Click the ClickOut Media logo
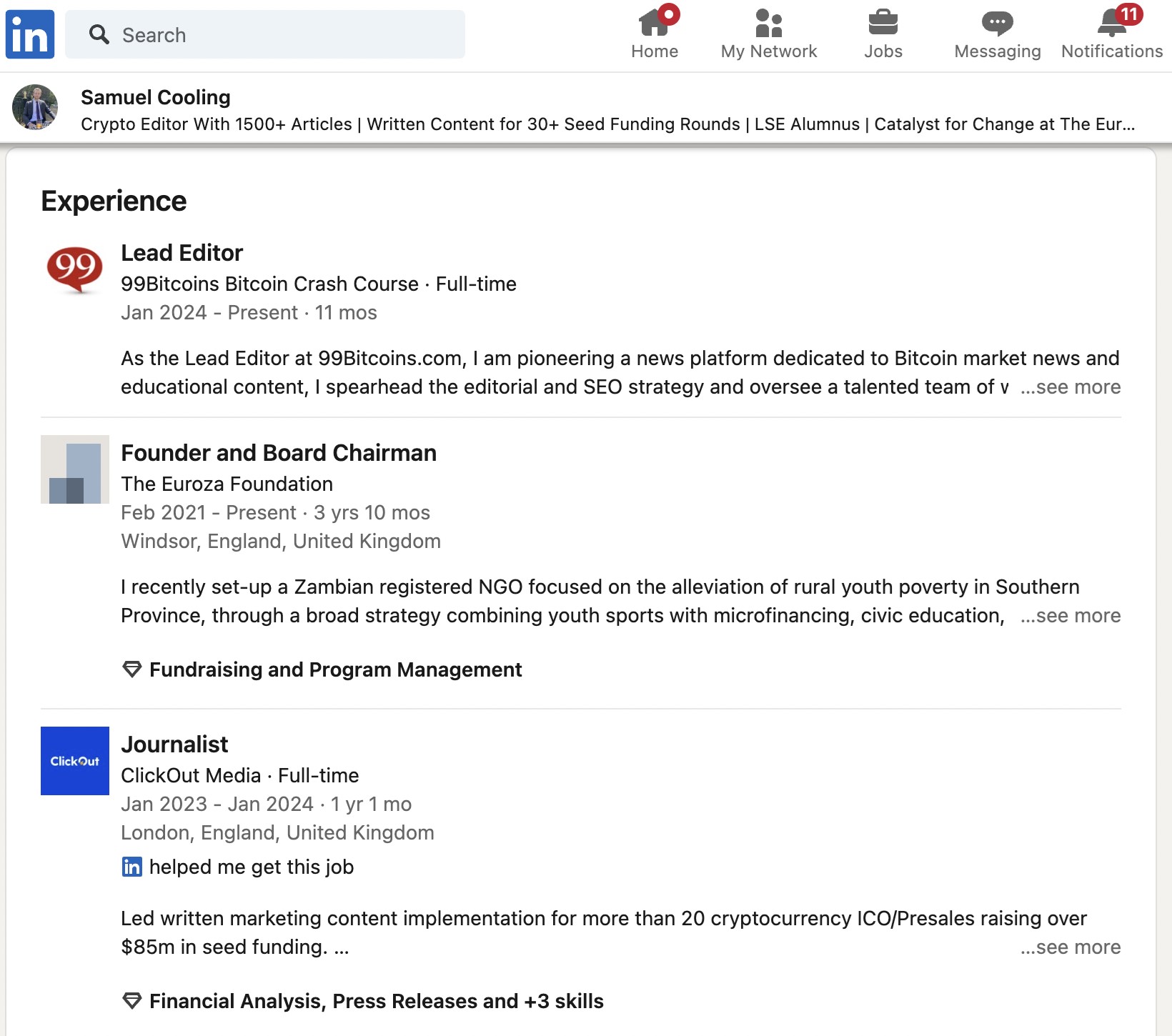The image size is (1172, 1036). click(75, 761)
